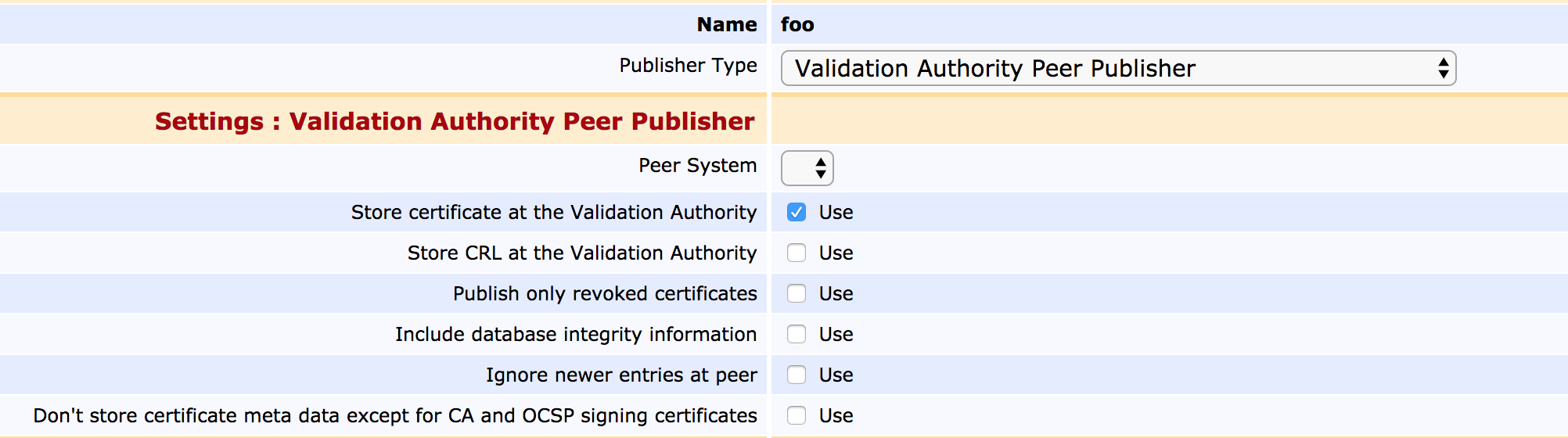Viewport: 1568px width, 438px height.
Task: Click the publisher name value 'foo'
Action: click(x=797, y=25)
